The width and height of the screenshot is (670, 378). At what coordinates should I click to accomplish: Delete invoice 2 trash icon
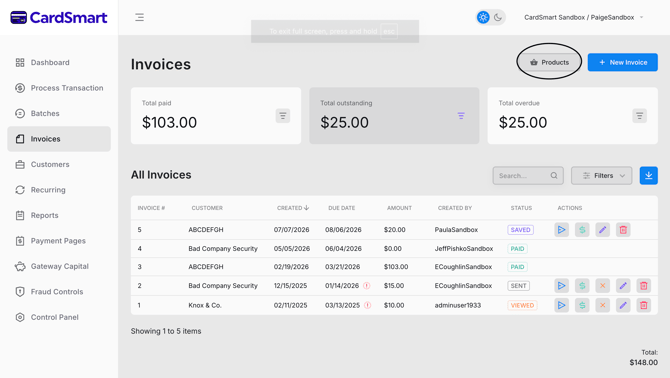[x=644, y=286]
